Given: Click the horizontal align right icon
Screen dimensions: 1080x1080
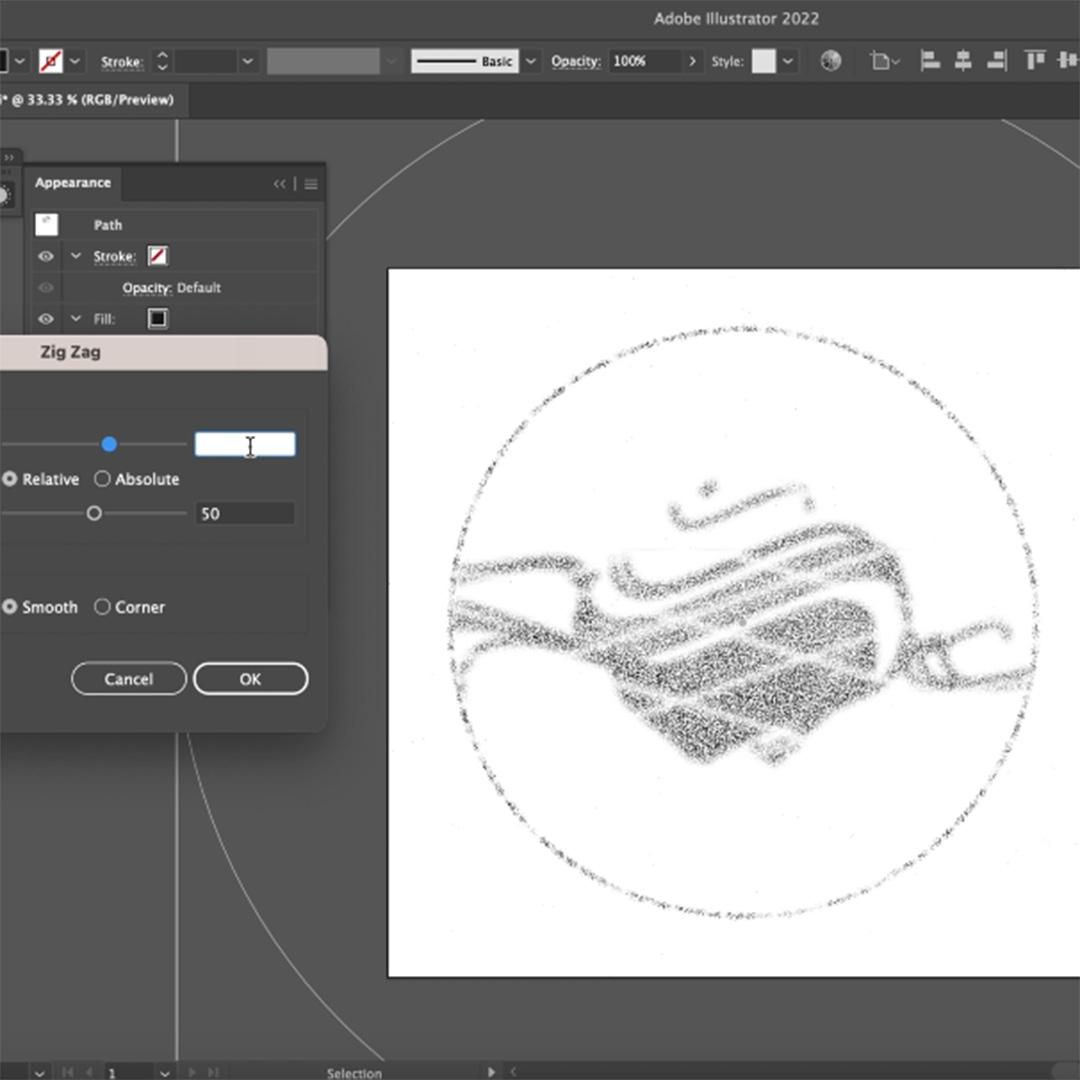Looking at the screenshot, I should point(996,61).
